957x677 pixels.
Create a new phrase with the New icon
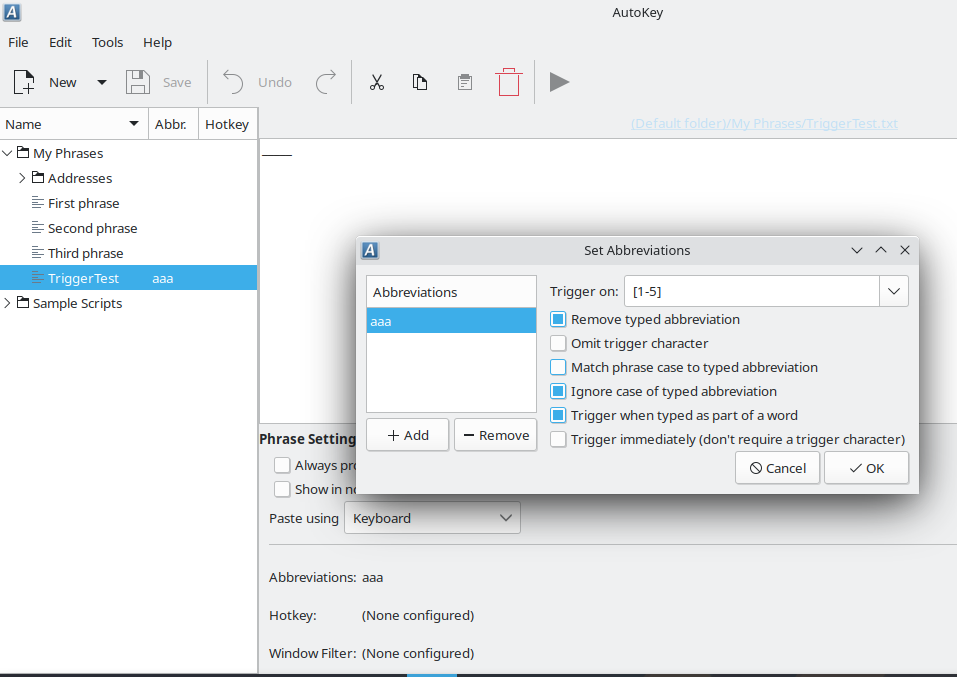click(x=23, y=82)
